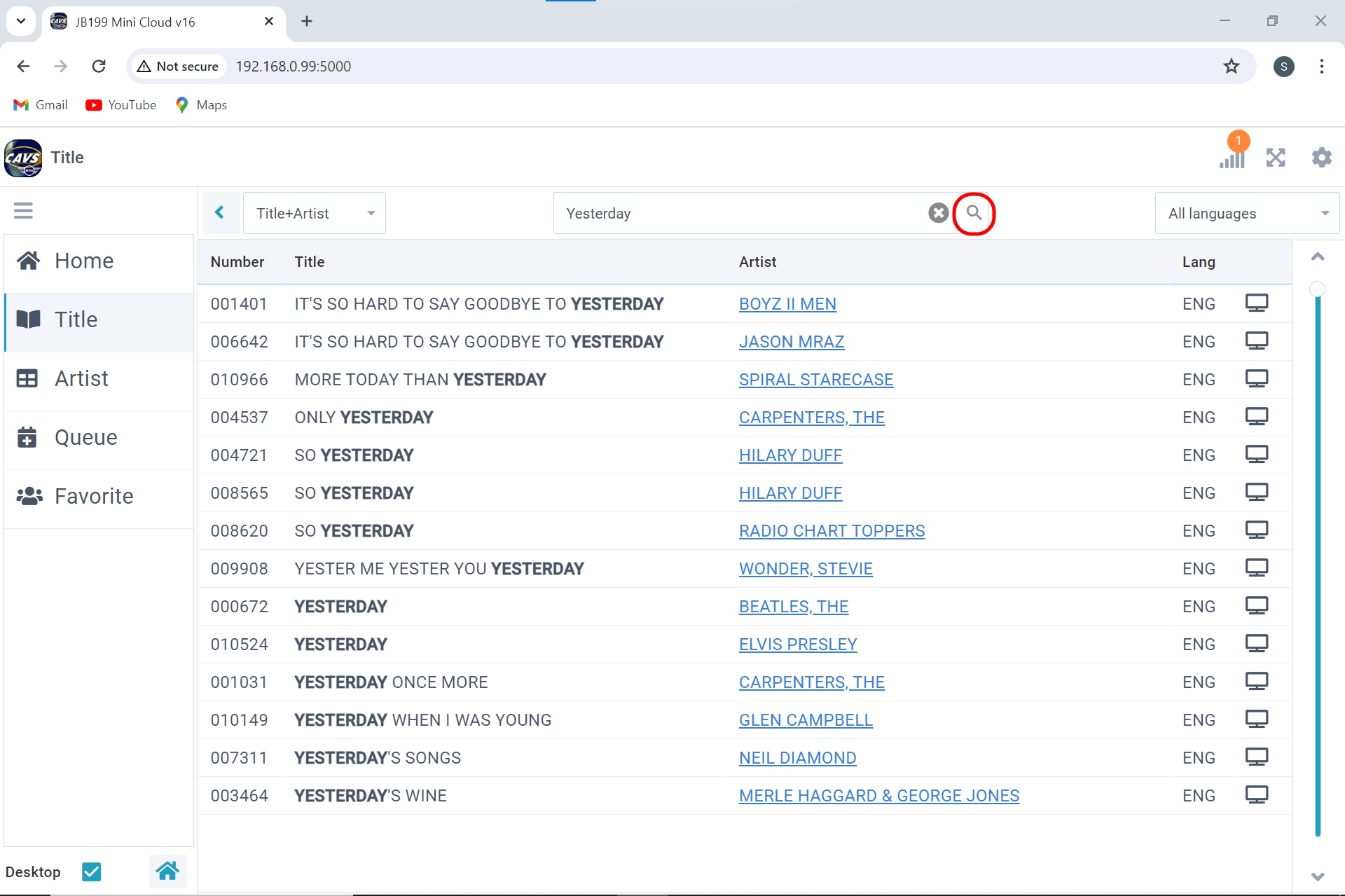Open the SPIRAL STARECASE artist link
The image size is (1345, 896).
tap(816, 380)
